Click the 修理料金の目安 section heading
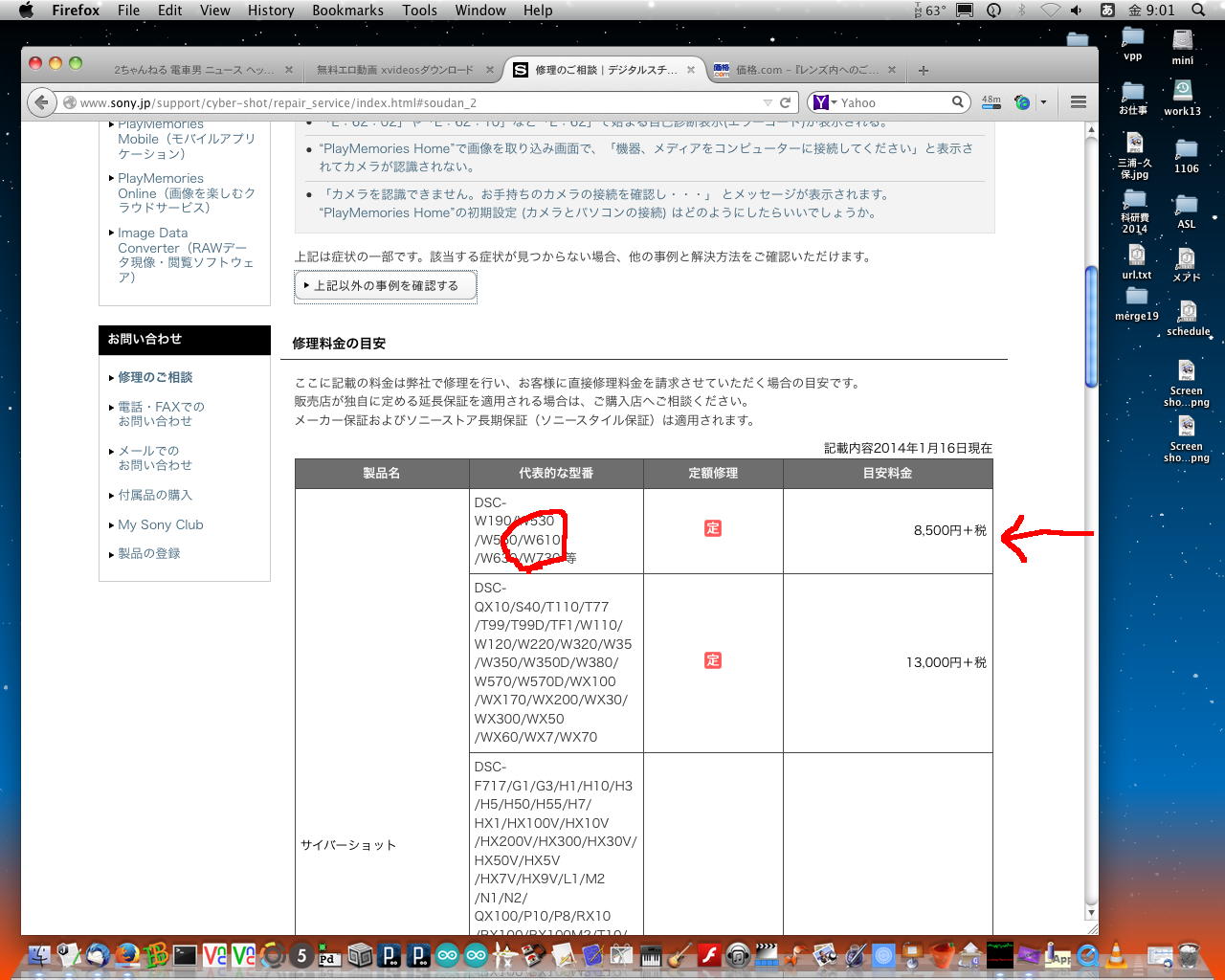The width and height of the screenshot is (1225, 980). 339,343
